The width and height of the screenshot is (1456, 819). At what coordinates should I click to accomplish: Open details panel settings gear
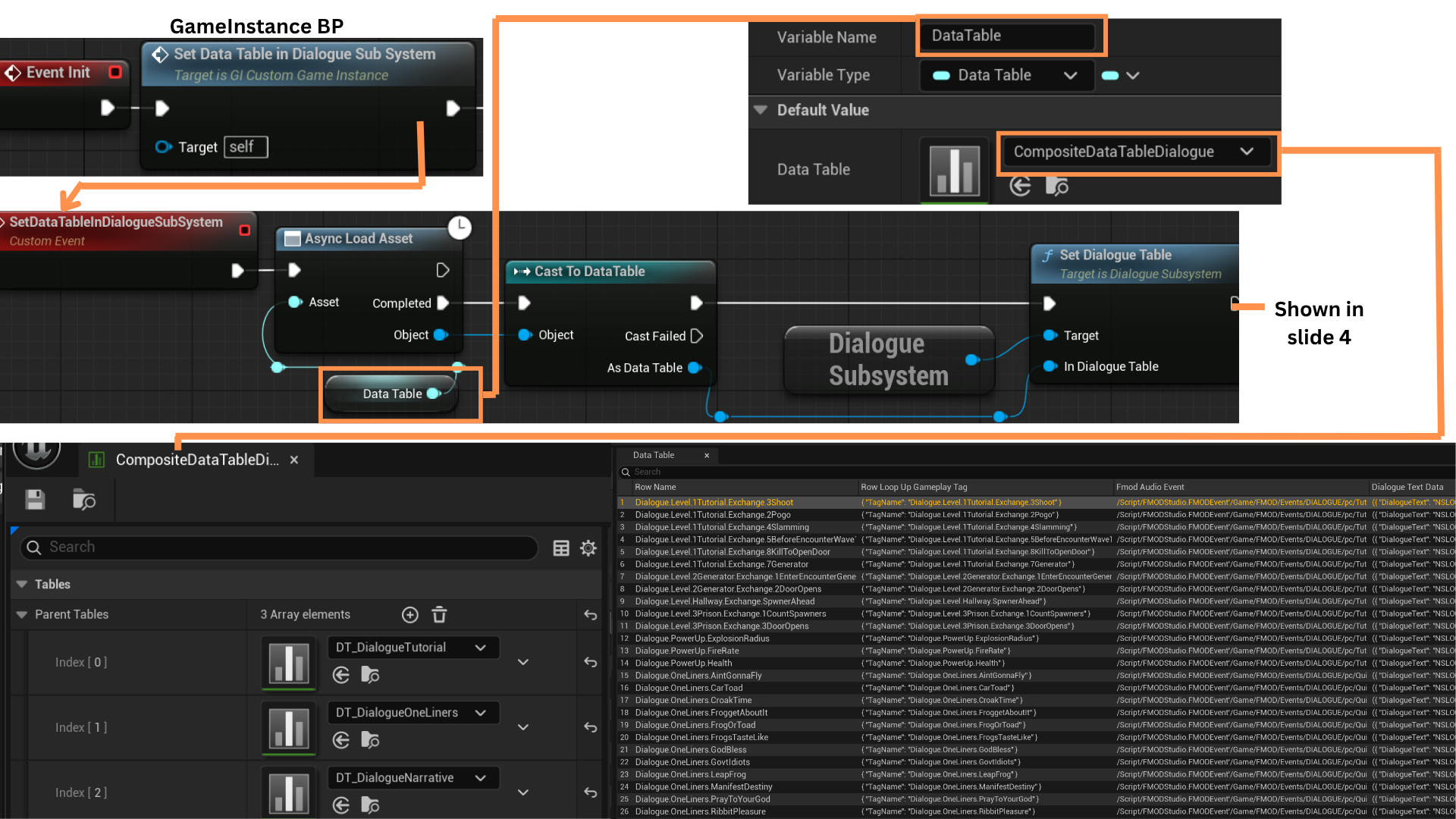coord(588,548)
